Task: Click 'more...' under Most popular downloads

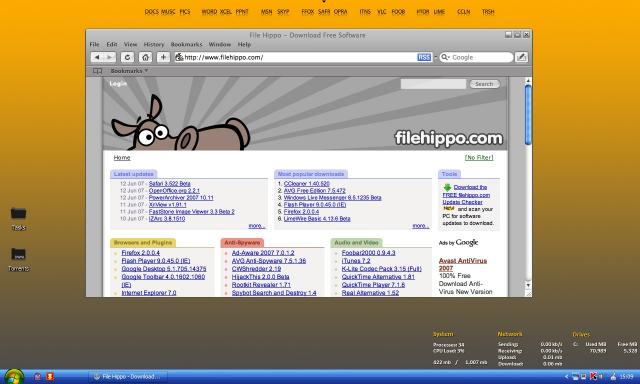Action: tap(420, 226)
